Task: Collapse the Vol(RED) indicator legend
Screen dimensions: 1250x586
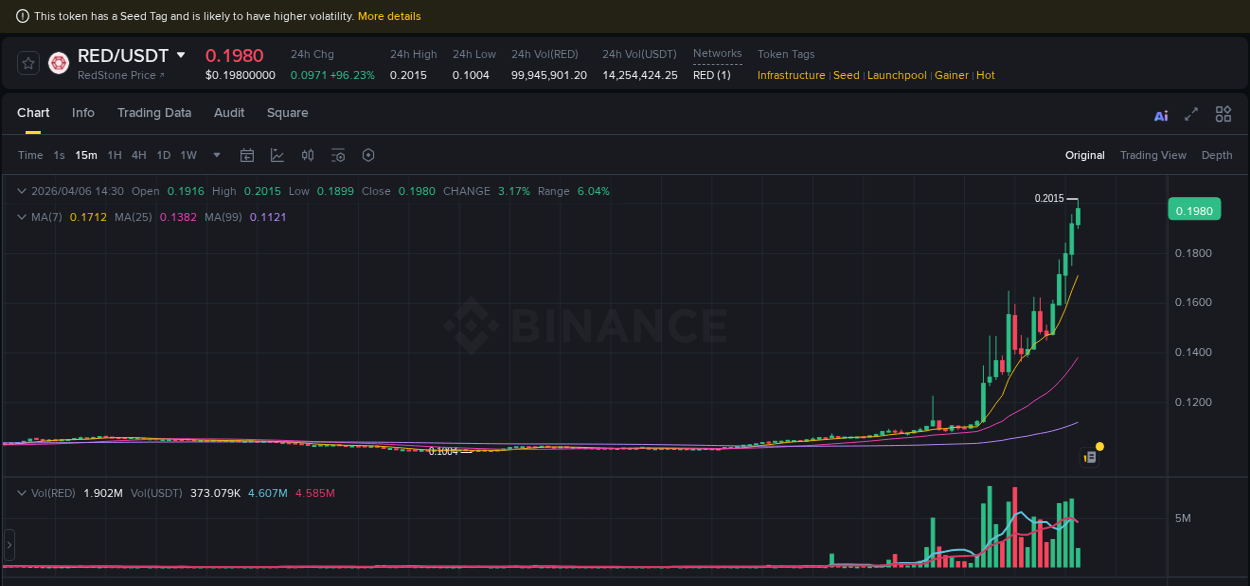Action: click(x=22, y=493)
